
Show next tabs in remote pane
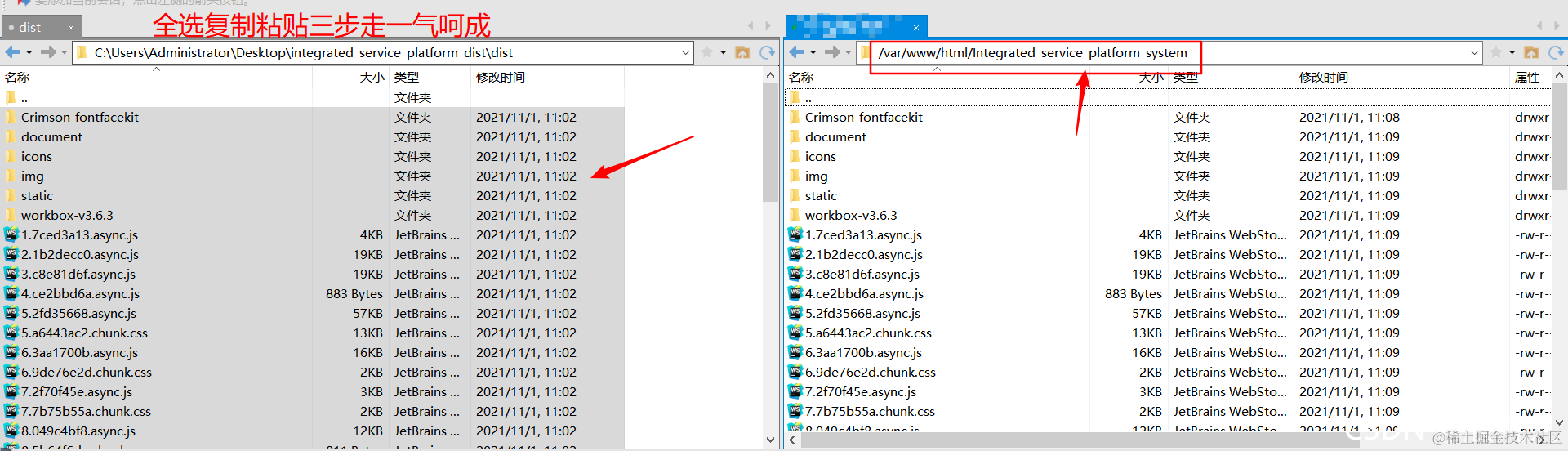(1557, 26)
